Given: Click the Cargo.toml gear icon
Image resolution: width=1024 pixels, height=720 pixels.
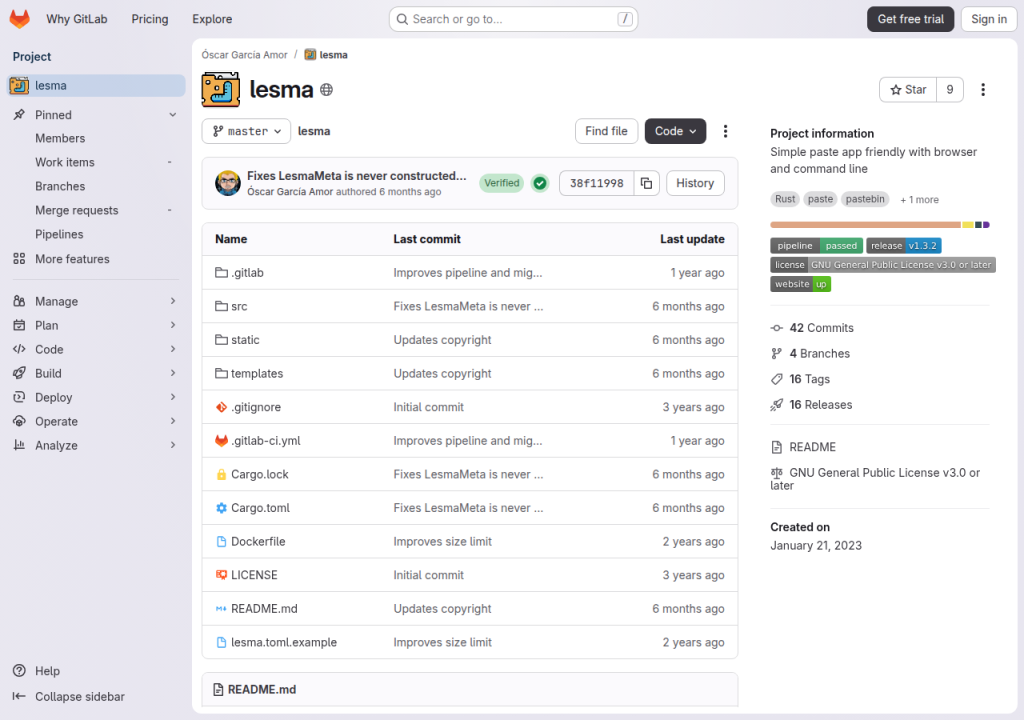Looking at the screenshot, I should (x=221, y=508).
